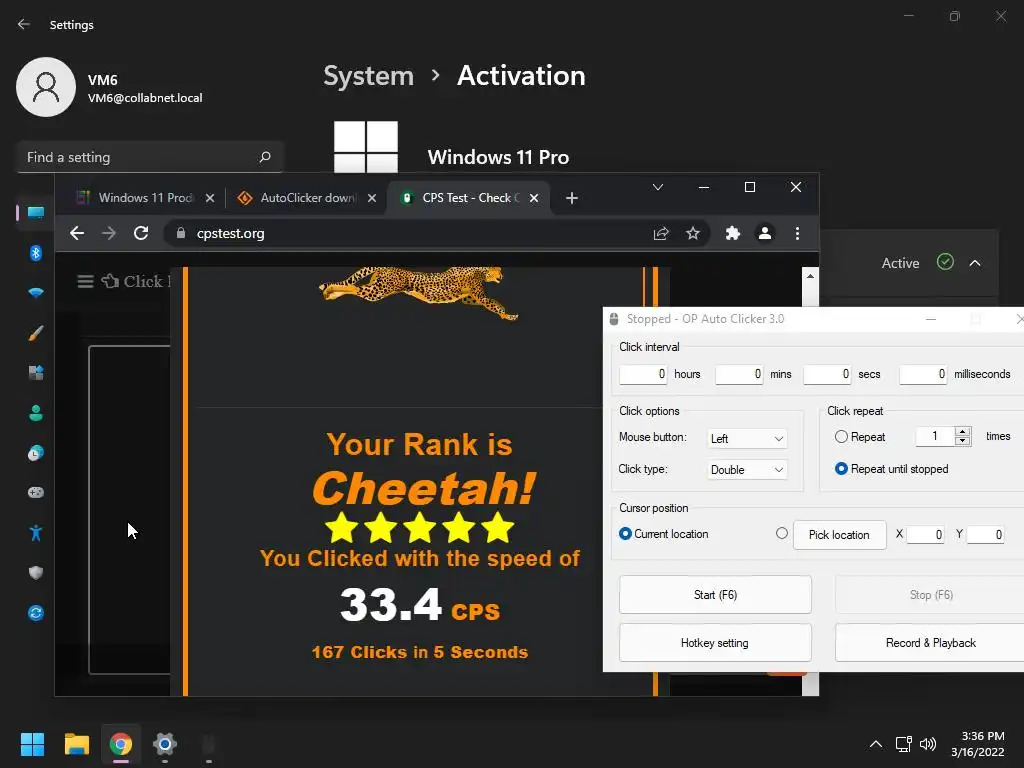Switch to CPS Test tab
1024x768 pixels.
point(471,198)
